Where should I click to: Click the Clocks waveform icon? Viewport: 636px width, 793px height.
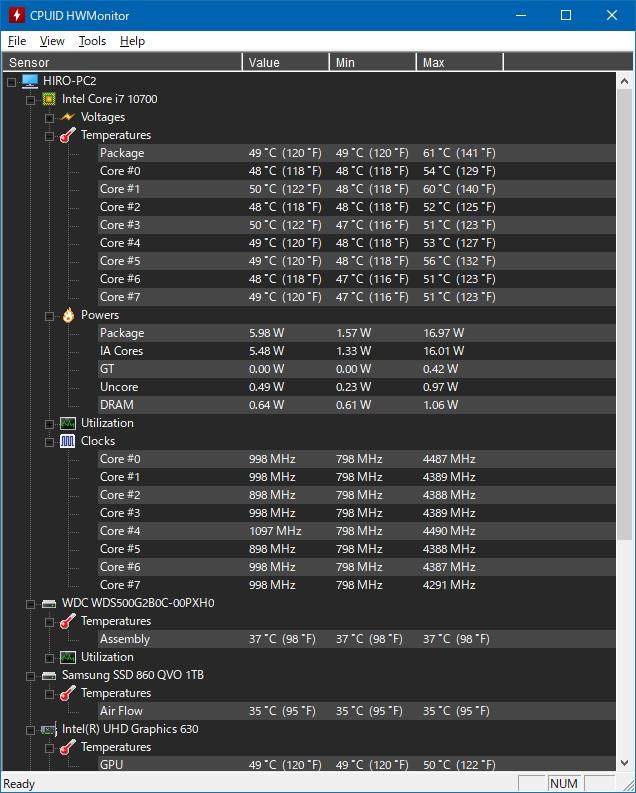coord(68,442)
